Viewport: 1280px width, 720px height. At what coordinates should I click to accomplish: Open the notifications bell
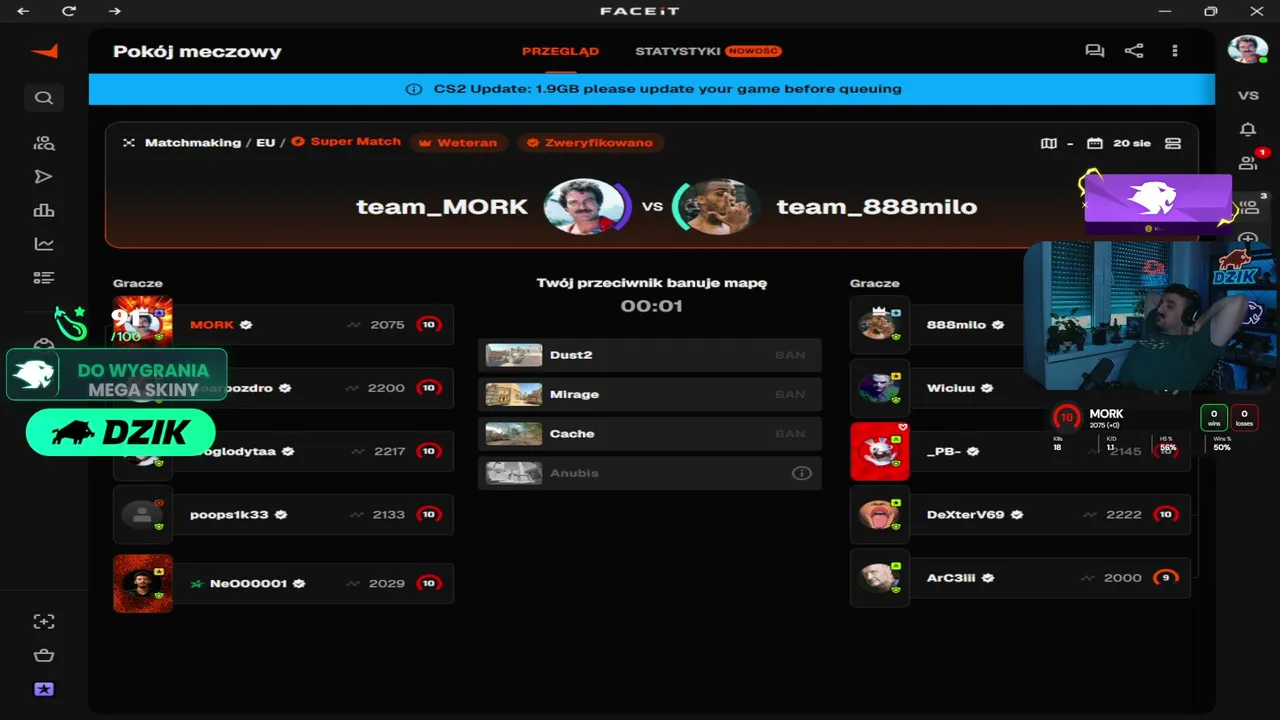point(1248,130)
